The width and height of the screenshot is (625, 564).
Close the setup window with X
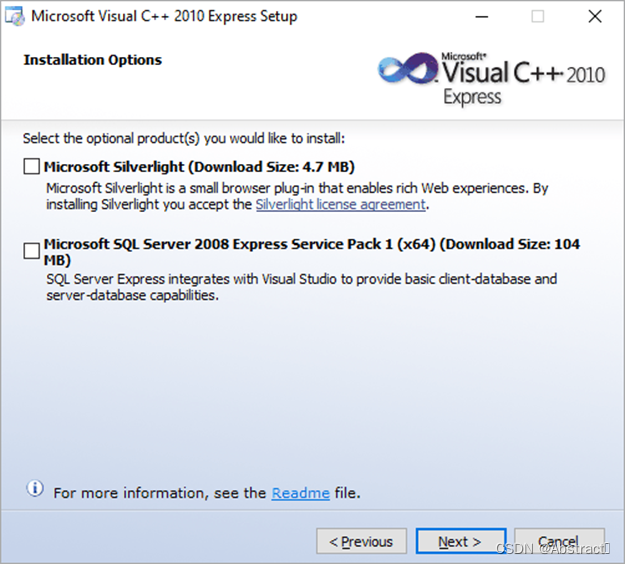click(595, 17)
